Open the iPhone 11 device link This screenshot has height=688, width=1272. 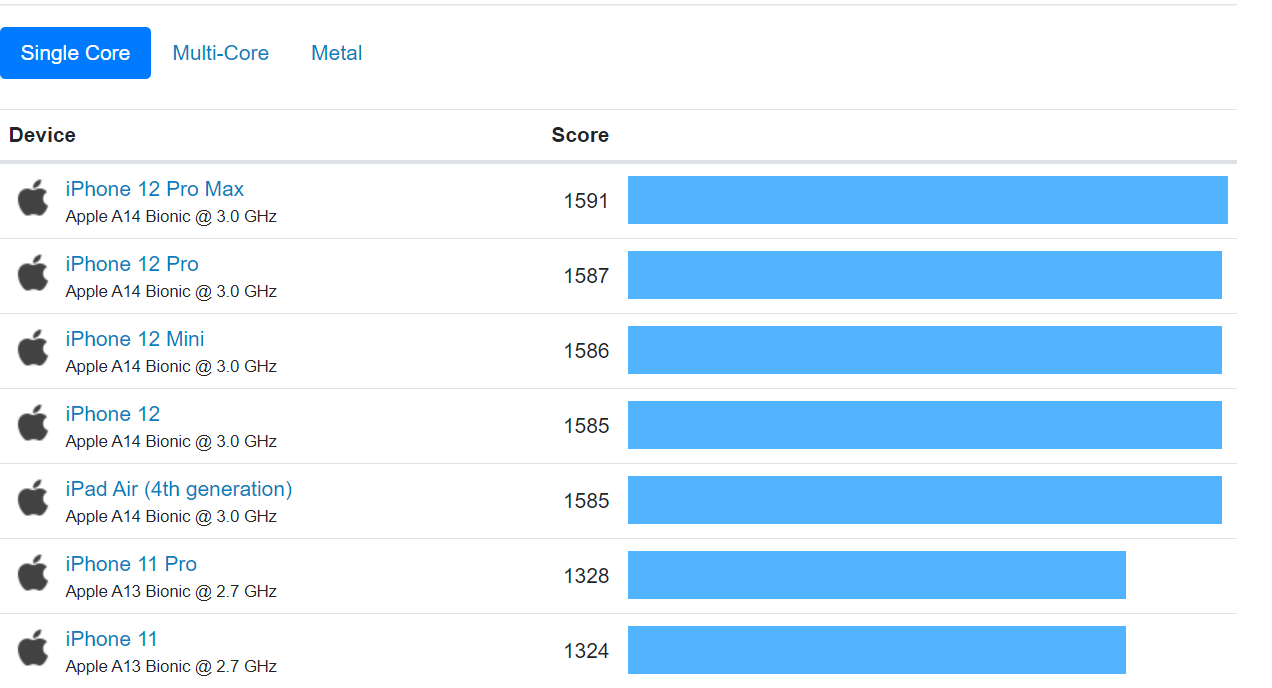click(111, 639)
